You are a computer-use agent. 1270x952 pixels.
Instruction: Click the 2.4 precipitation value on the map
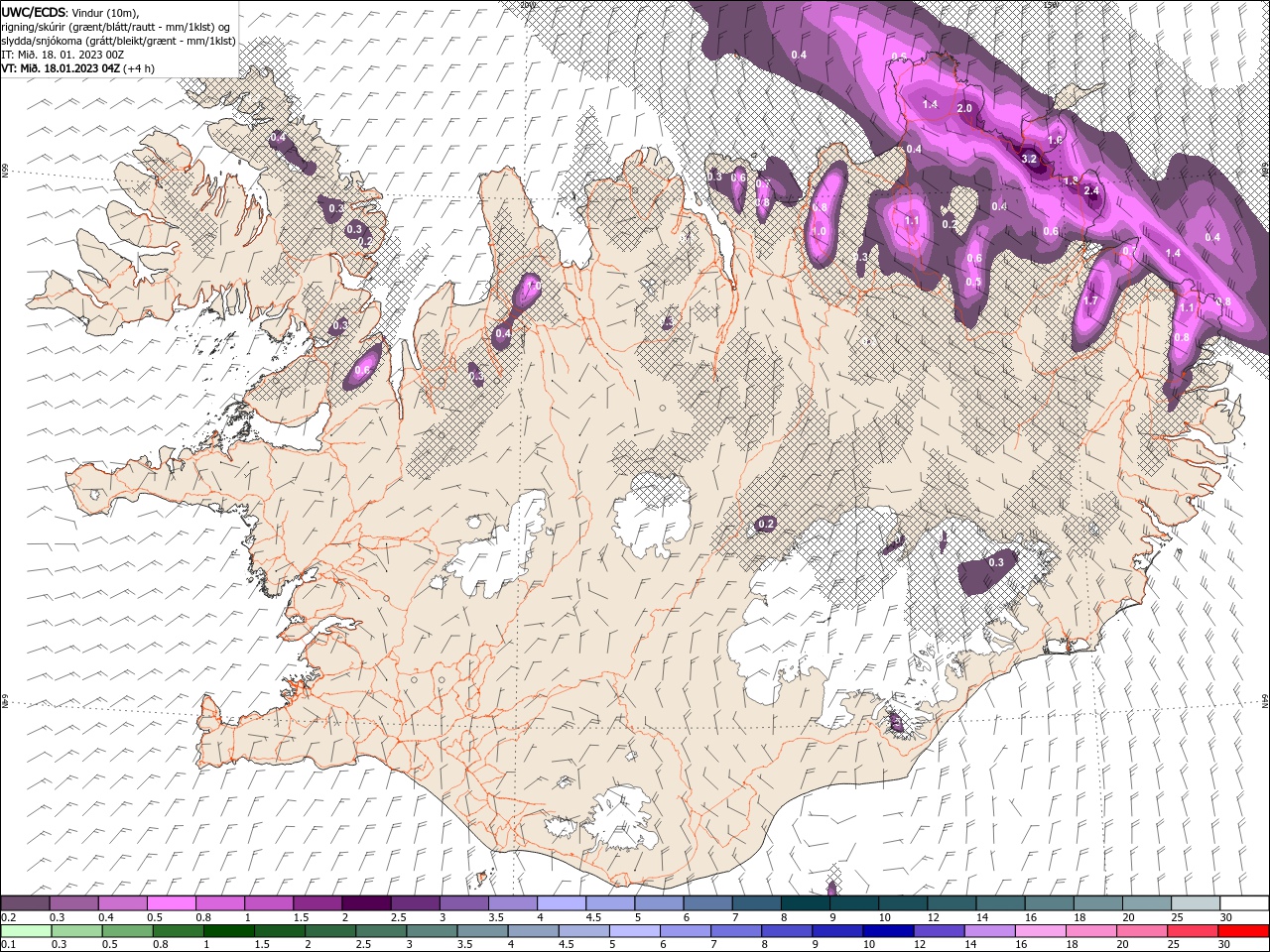tap(1091, 190)
